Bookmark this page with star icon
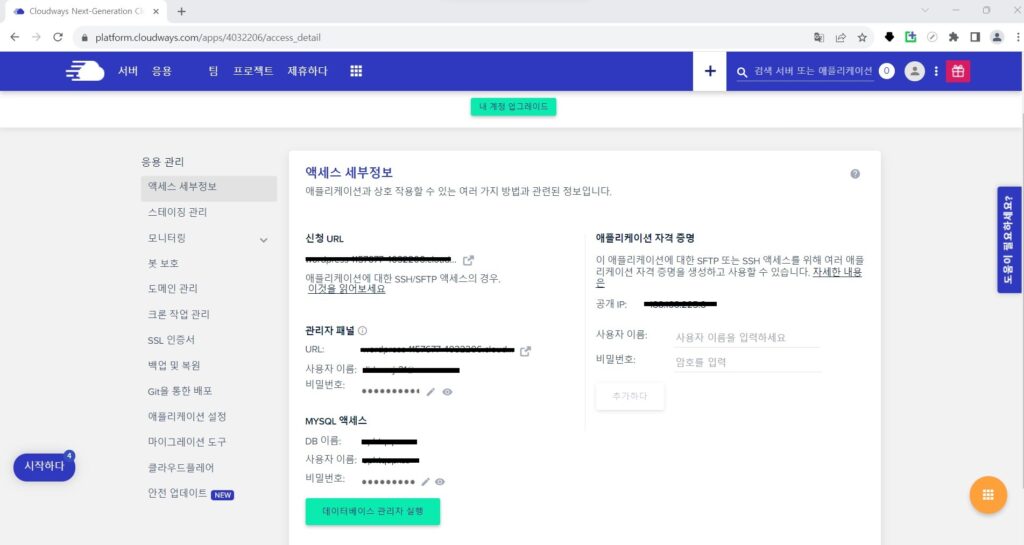Viewport: 1024px width, 545px height. tap(862, 37)
